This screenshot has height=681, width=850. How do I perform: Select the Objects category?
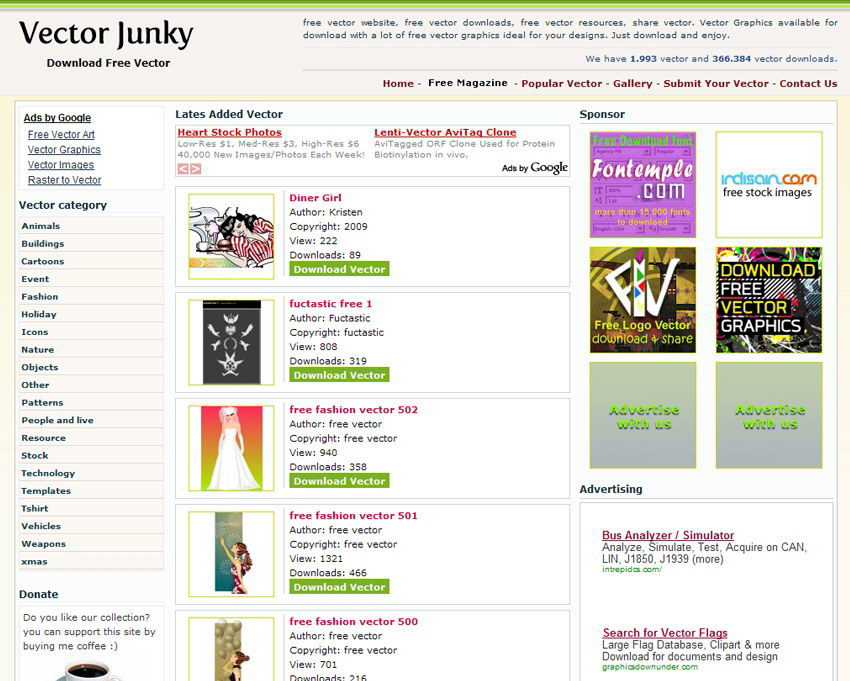(91, 367)
